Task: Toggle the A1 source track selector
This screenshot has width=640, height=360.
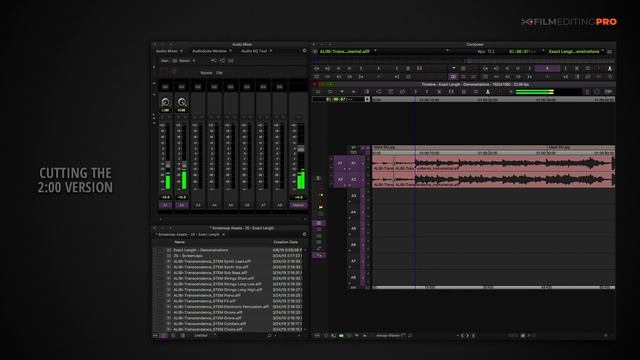Action: click(340, 163)
